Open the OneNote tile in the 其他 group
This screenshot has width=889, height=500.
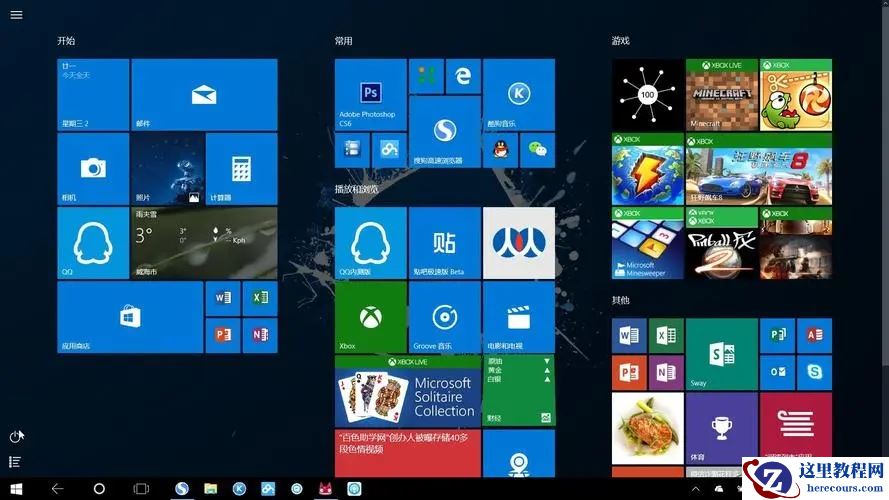[x=666, y=372]
